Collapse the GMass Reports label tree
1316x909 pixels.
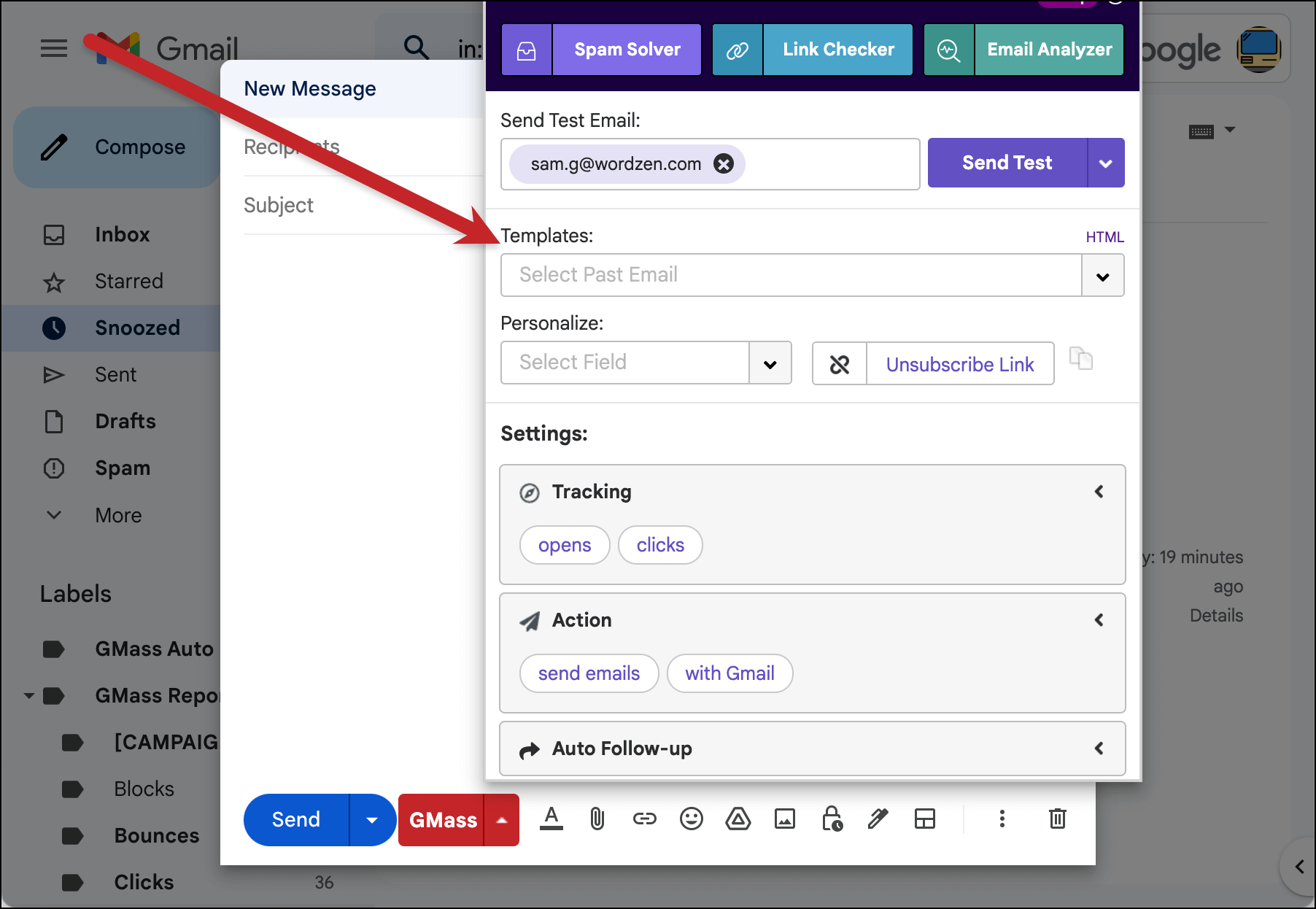pyautogui.click(x=29, y=695)
